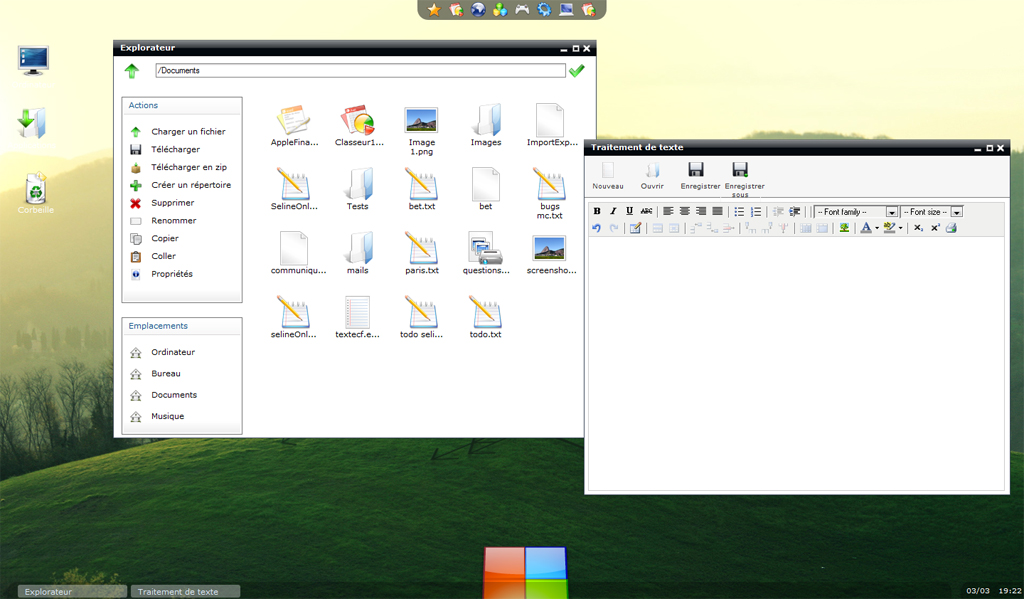This screenshot has width=1024, height=599.
Task: Open the Font size dropdown
Action: click(931, 212)
